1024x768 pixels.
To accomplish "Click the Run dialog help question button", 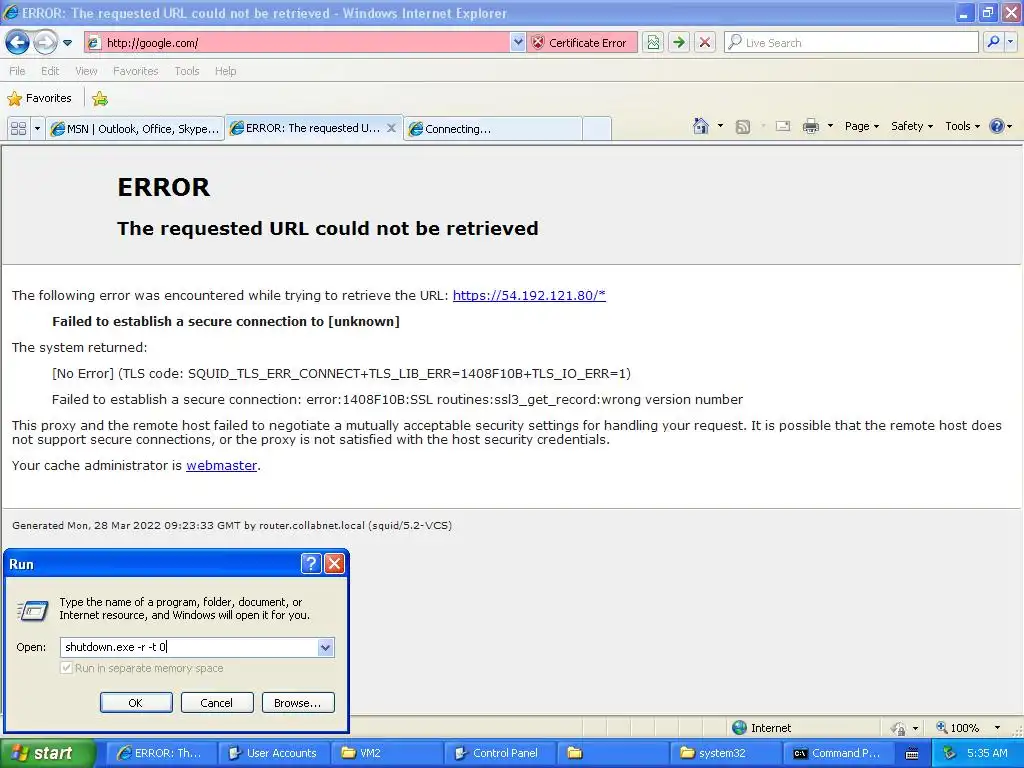I will [311, 563].
